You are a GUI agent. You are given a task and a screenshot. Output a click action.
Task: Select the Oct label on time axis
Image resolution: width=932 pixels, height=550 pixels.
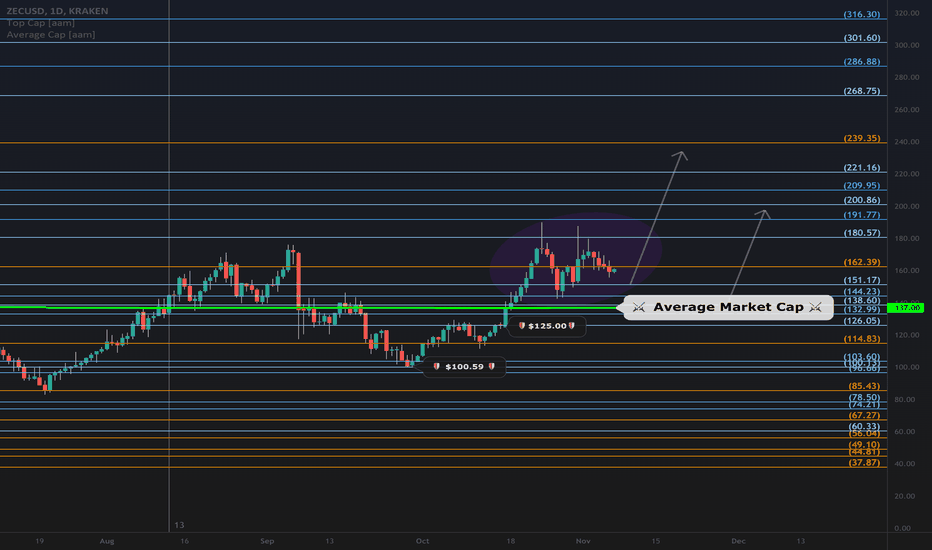tap(423, 541)
